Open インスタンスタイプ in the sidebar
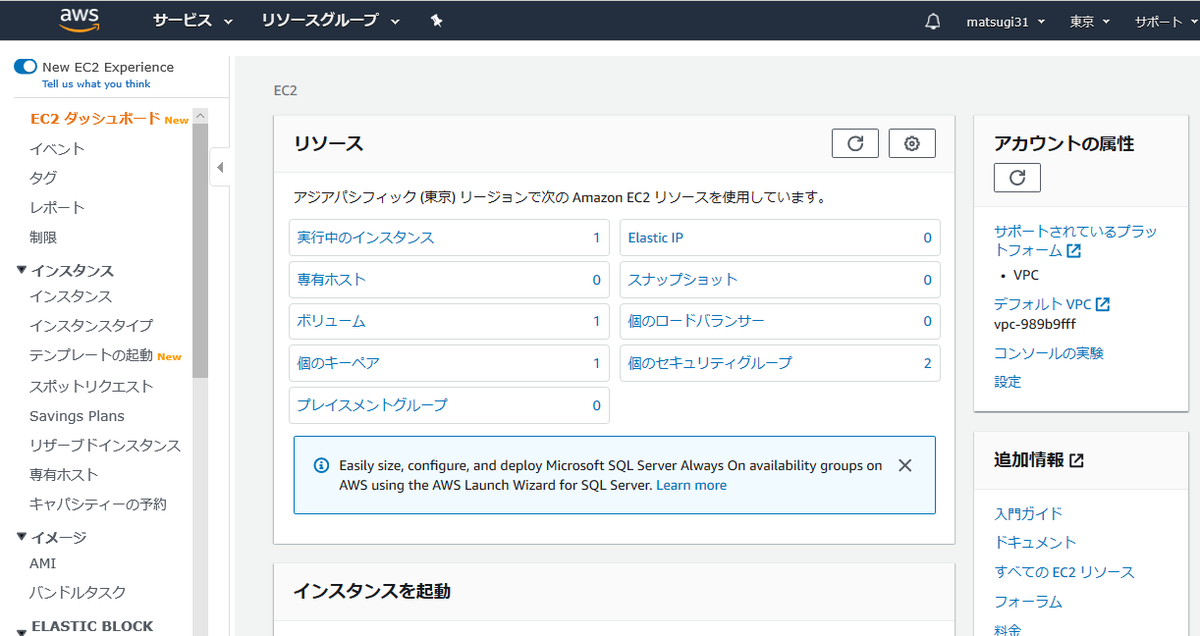Screen dimensions: 1200x636 coord(91,325)
